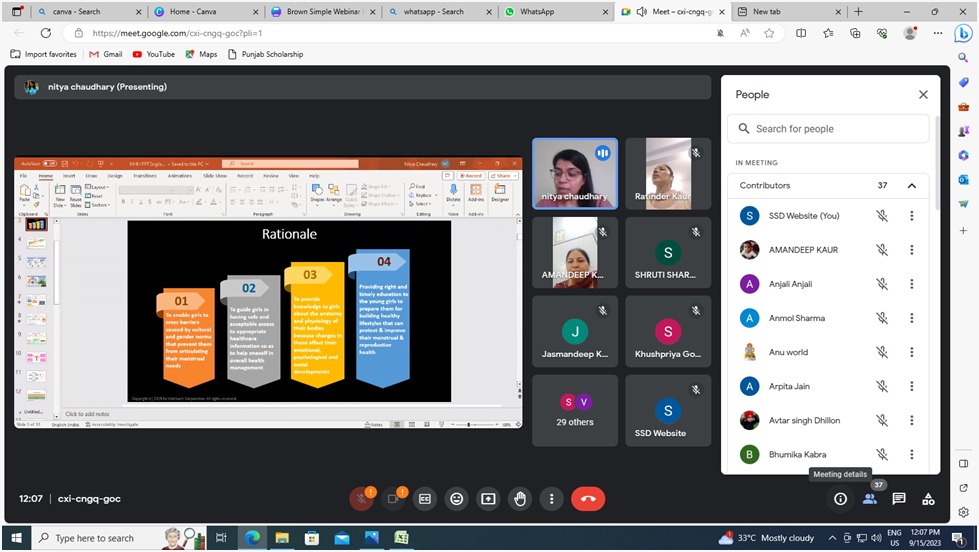Toggle the microphone on
Viewport: 979px width, 552px height.
tap(361, 498)
